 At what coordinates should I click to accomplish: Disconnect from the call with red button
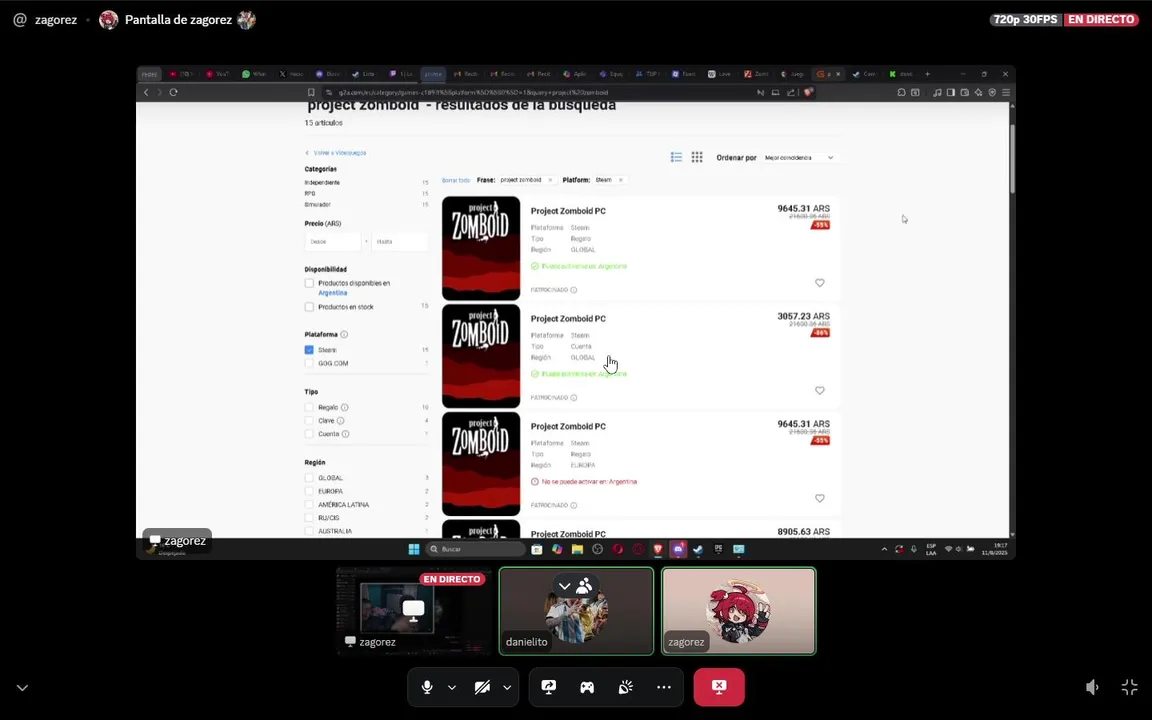tap(719, 687)
